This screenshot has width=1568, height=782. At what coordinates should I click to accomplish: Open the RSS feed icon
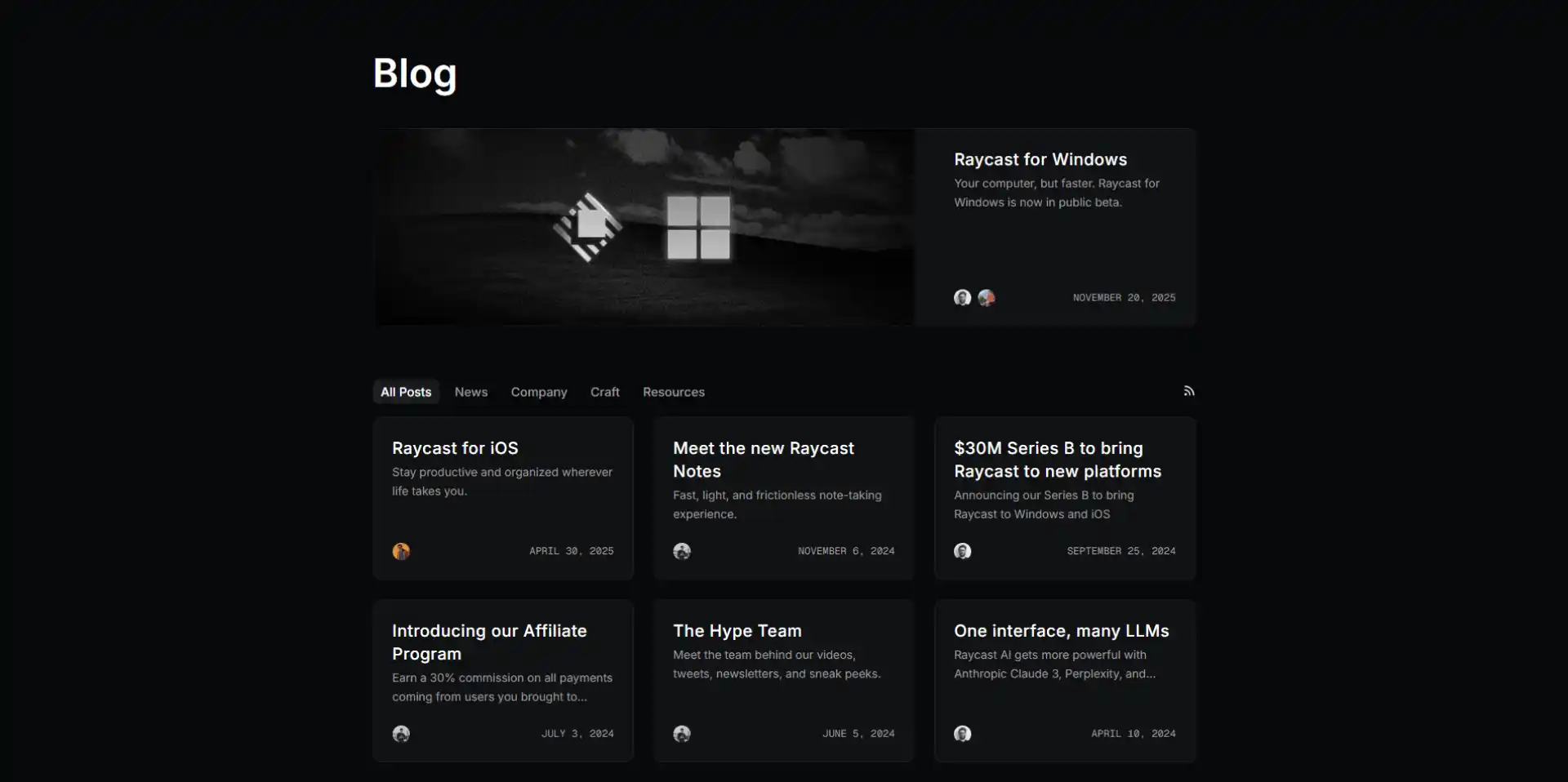(1189, 391)
